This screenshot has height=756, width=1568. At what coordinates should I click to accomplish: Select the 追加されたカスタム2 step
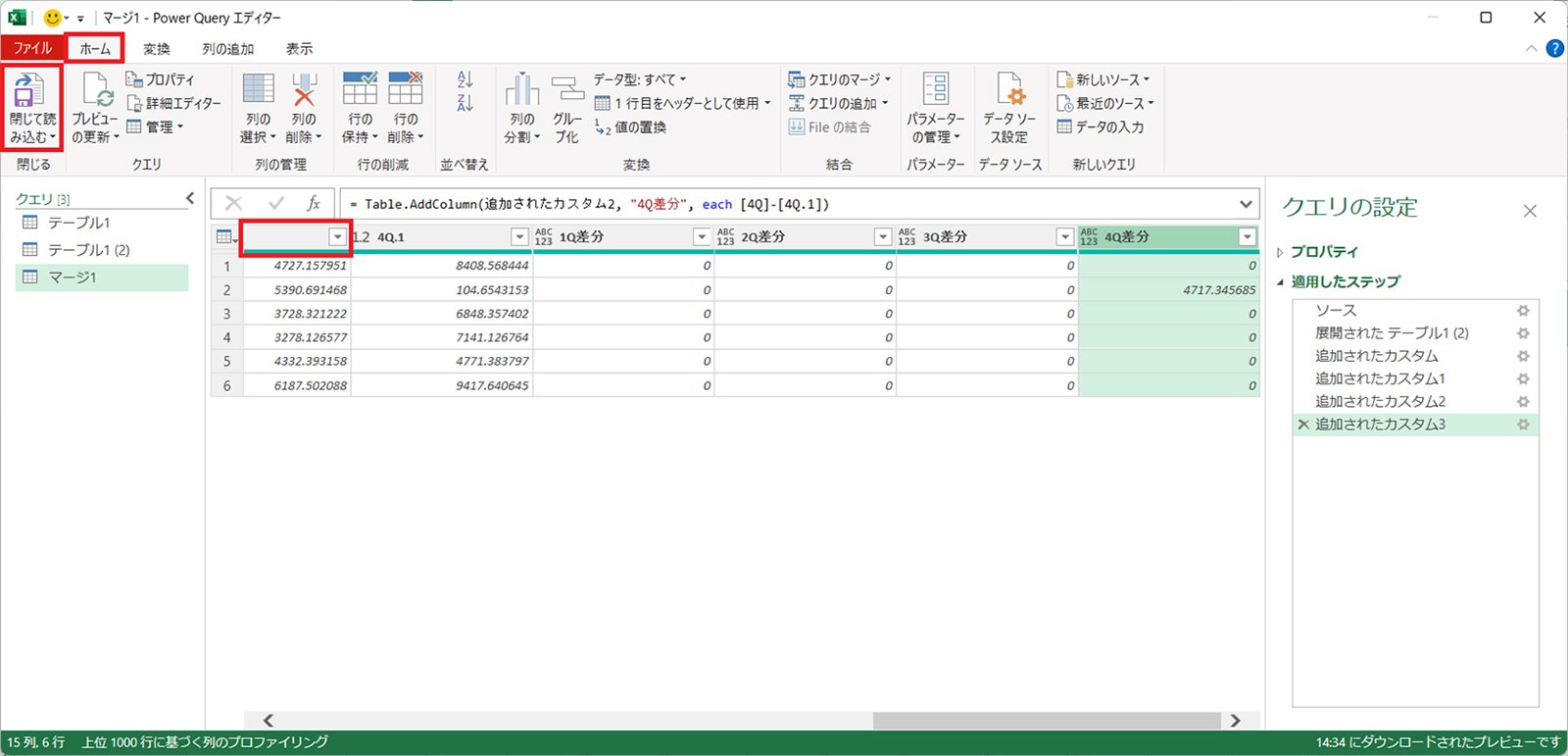tap(1415, 402)
